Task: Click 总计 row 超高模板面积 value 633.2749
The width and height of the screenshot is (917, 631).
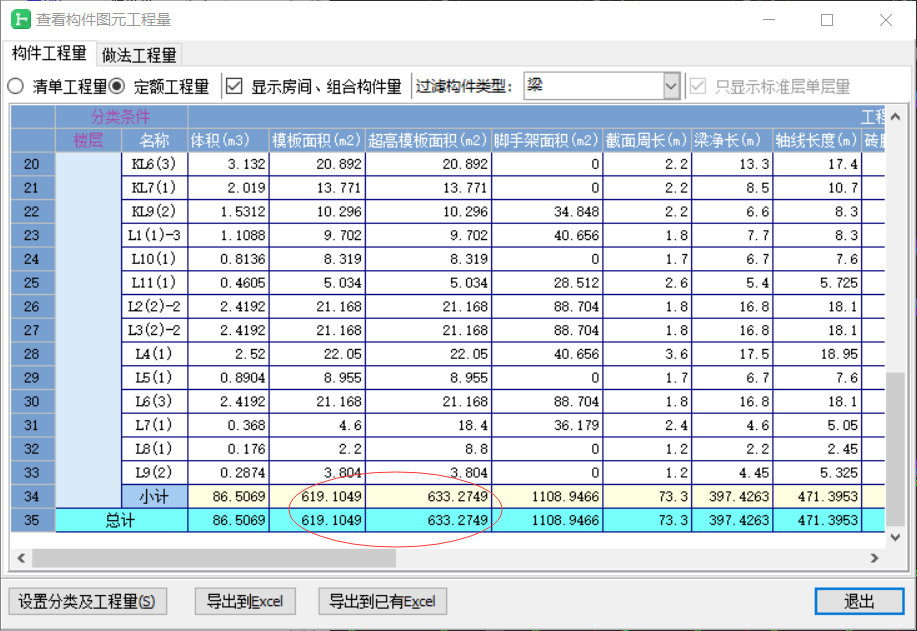Action: coord(429,520)
